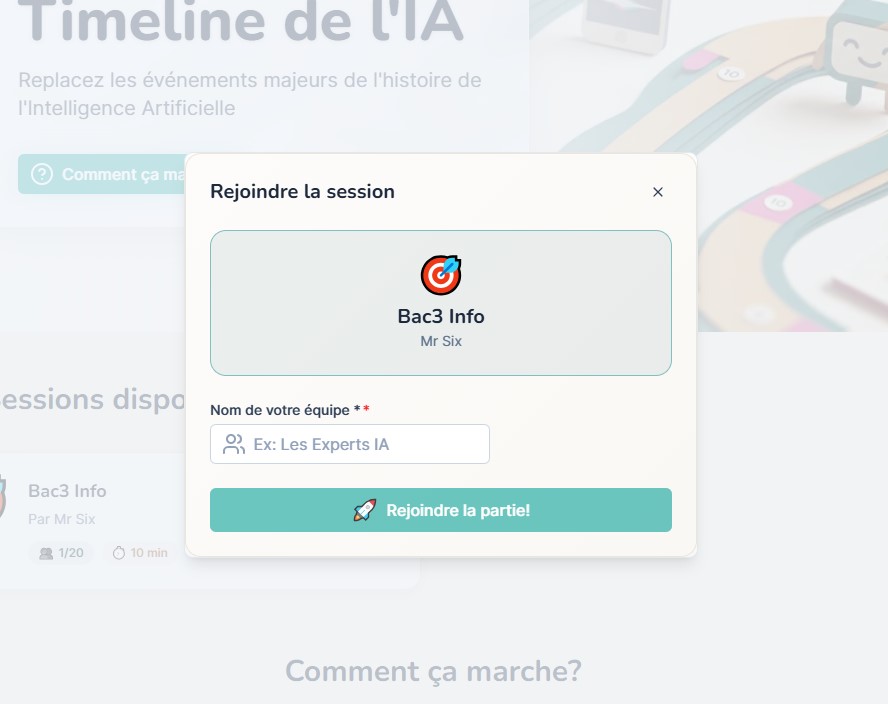Click the players icon next to 1/20
The width and height of the screenshot is (888, 704).
pyautogui.click(x=46, y=553)
